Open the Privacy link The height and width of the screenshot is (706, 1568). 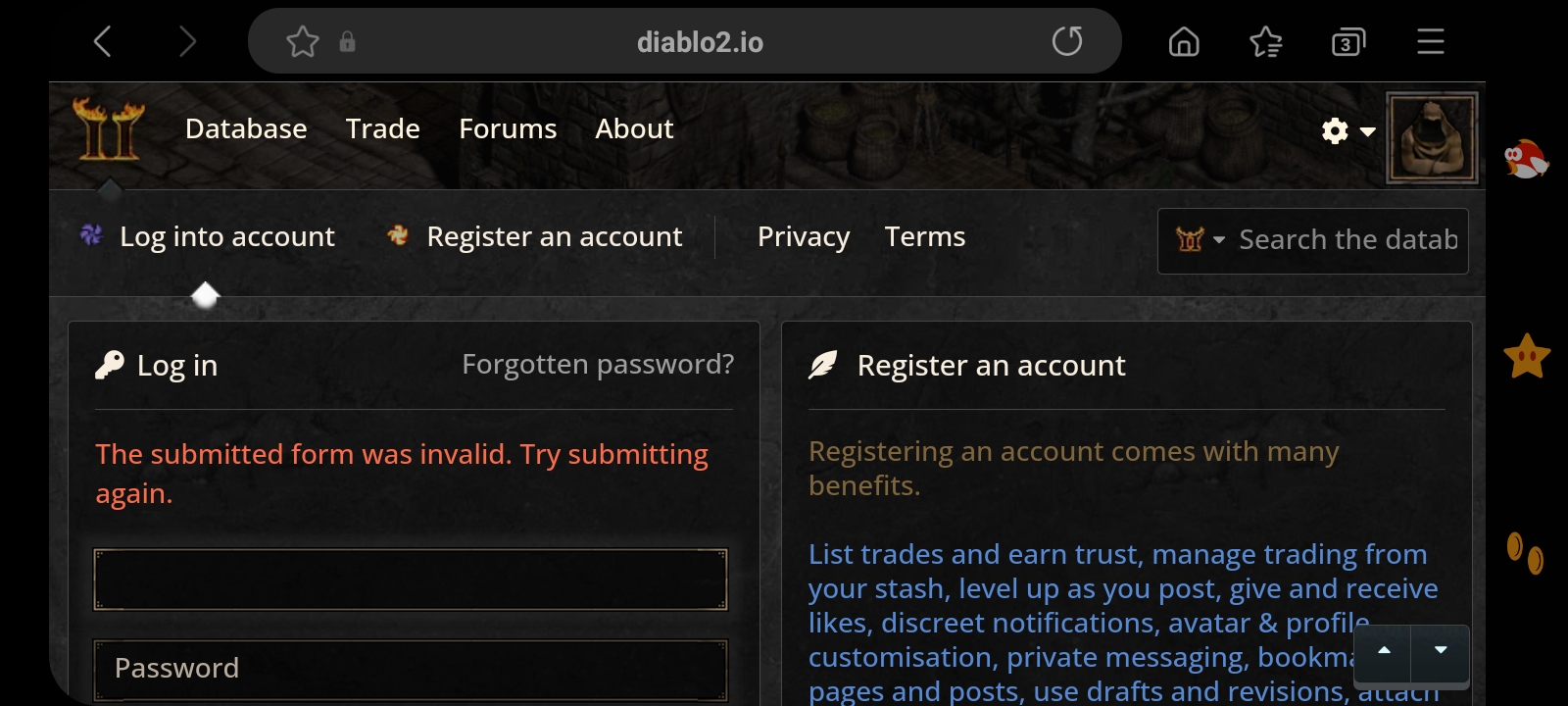(804, 237)
